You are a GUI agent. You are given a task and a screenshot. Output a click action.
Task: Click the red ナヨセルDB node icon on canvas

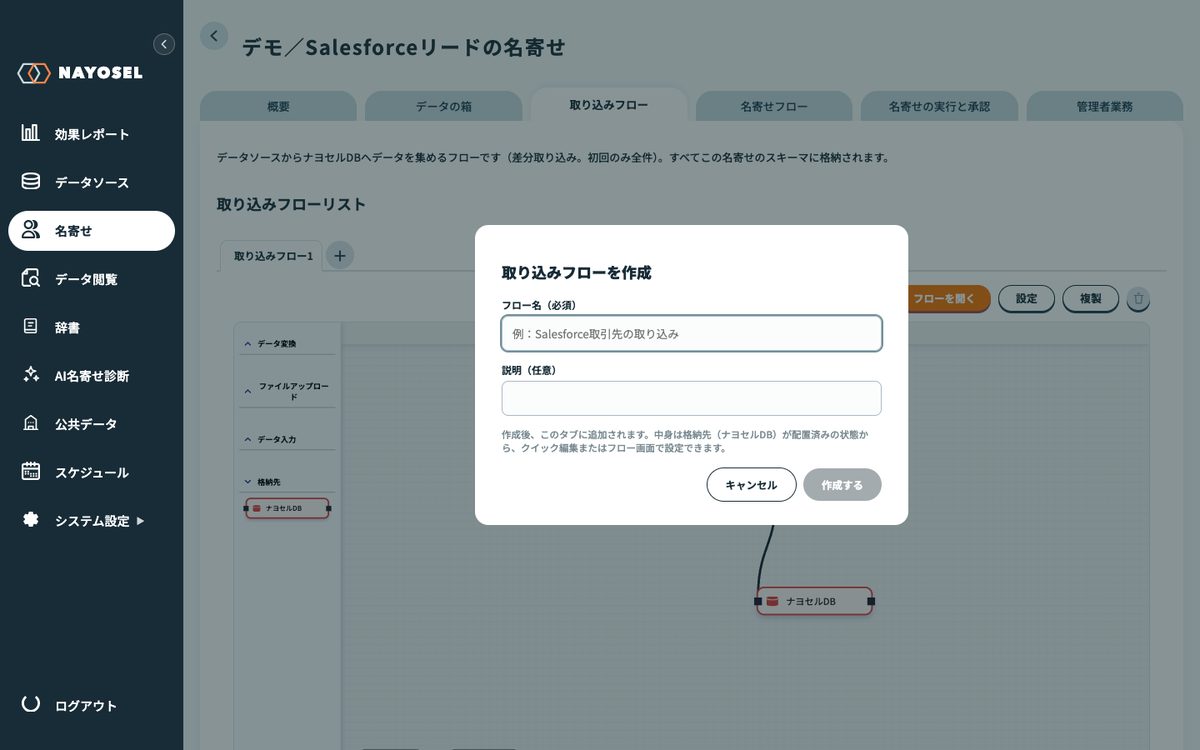tap(772, 602)
